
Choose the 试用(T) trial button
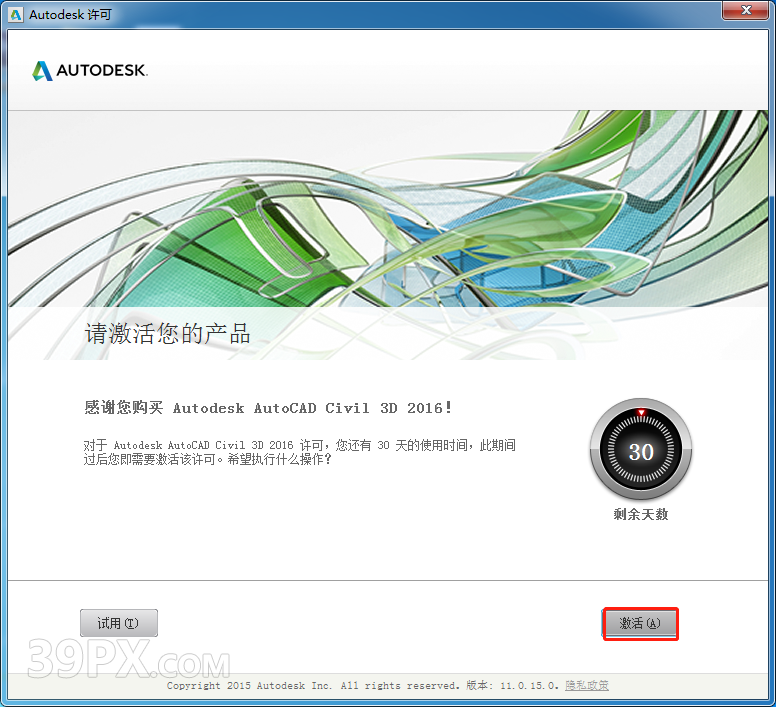pyautogui.click(x=119, y=623)
